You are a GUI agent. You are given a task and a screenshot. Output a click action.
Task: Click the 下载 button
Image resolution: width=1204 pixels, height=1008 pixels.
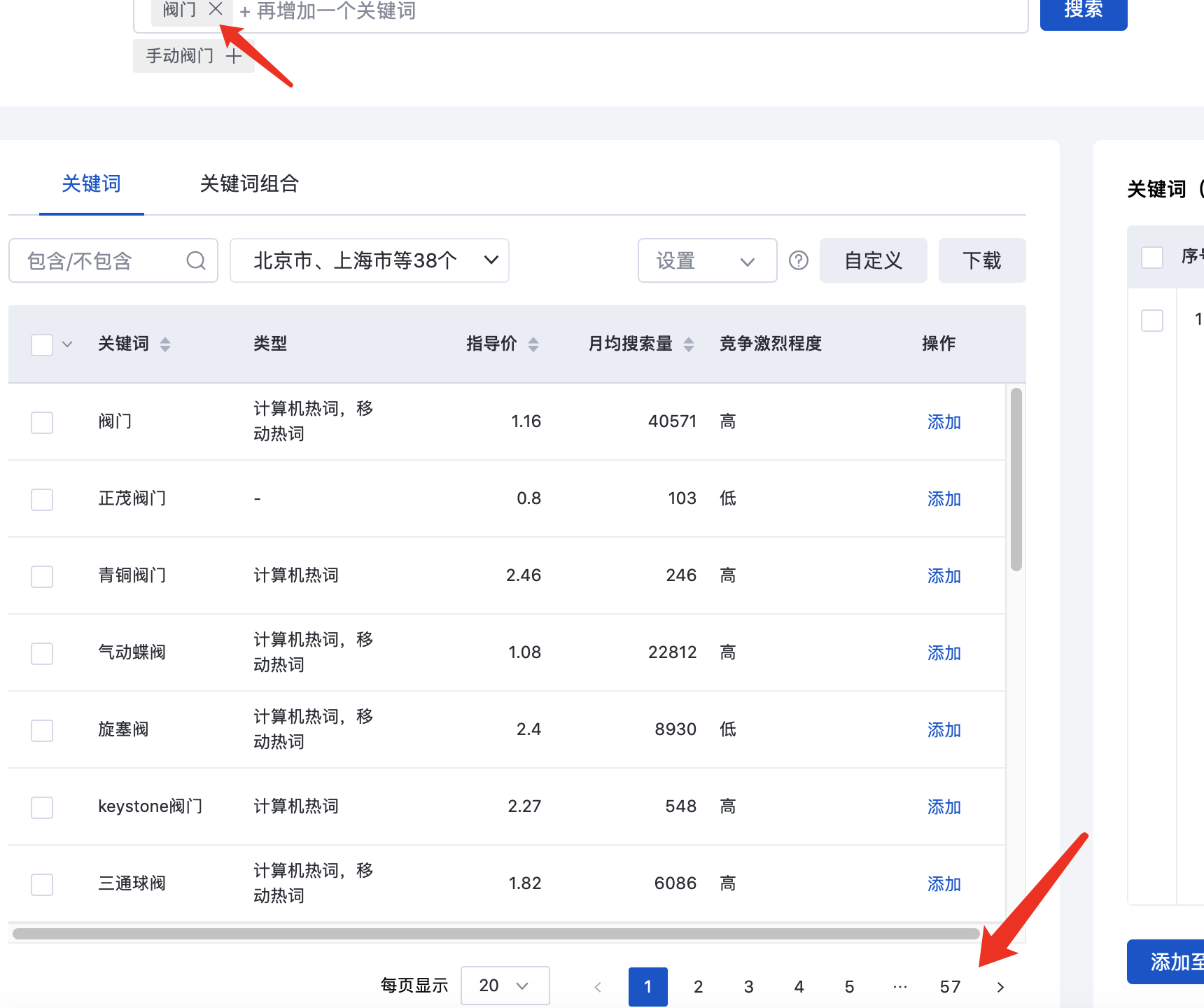tap(981, 260)
